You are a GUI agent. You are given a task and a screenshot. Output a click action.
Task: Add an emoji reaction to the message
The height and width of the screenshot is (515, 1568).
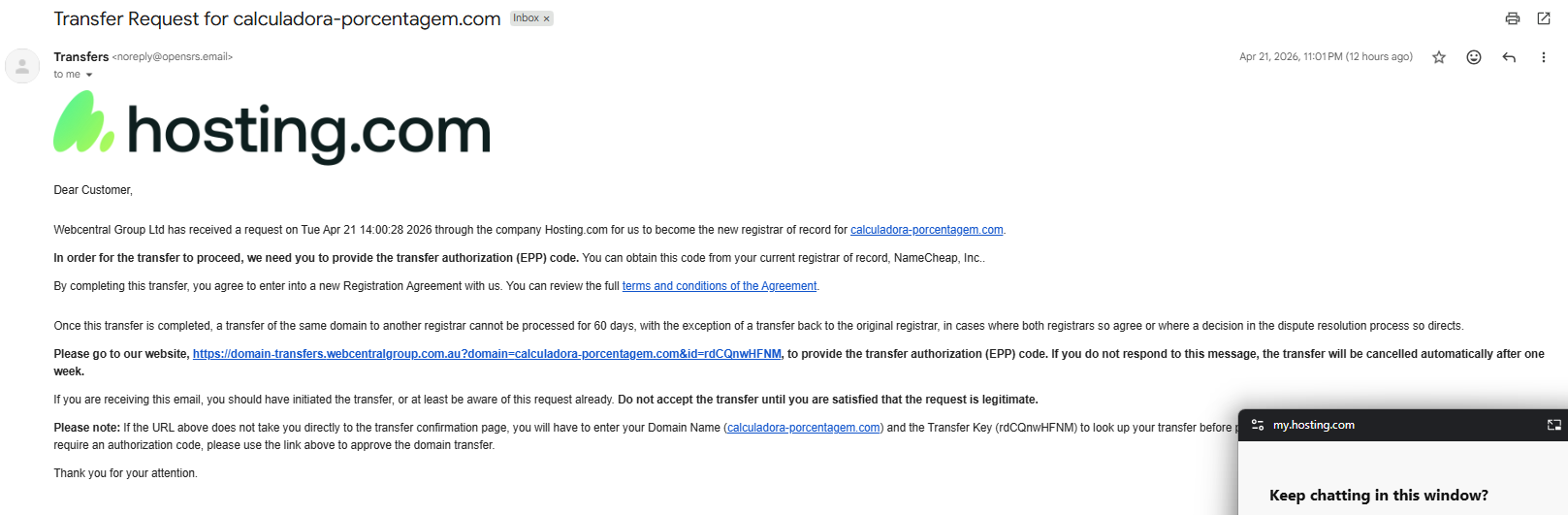pyautogui.click(x=1474, y=57)
